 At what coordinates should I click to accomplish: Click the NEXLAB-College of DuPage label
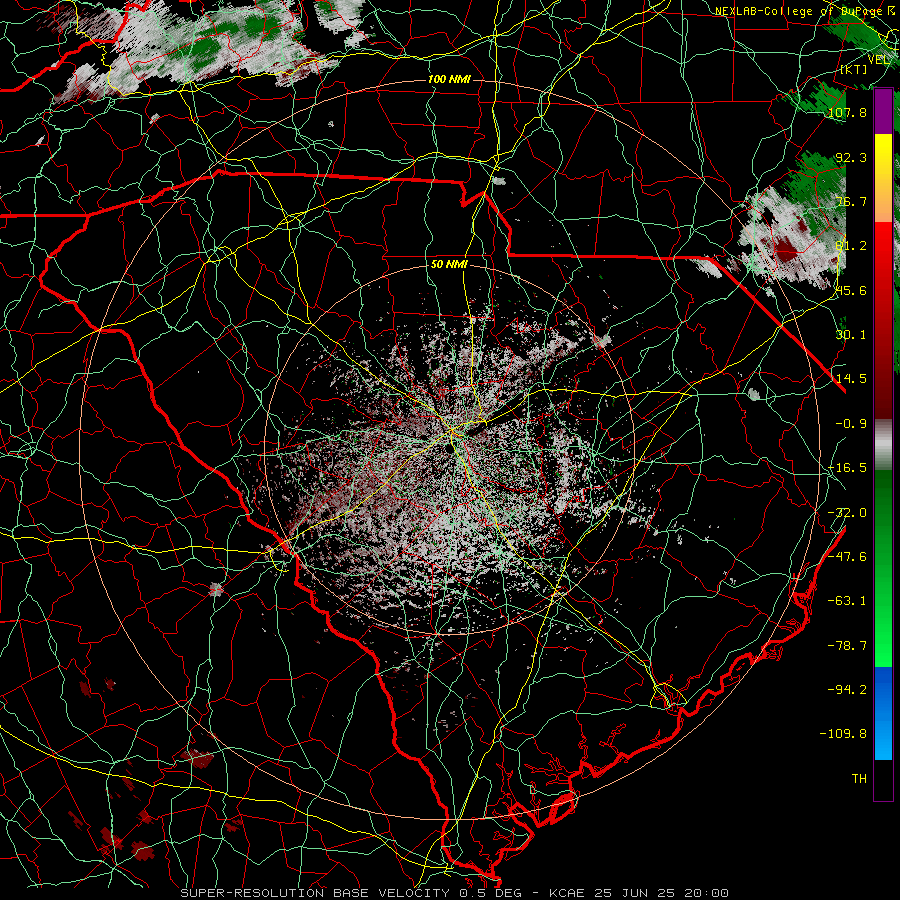(798, 11)
